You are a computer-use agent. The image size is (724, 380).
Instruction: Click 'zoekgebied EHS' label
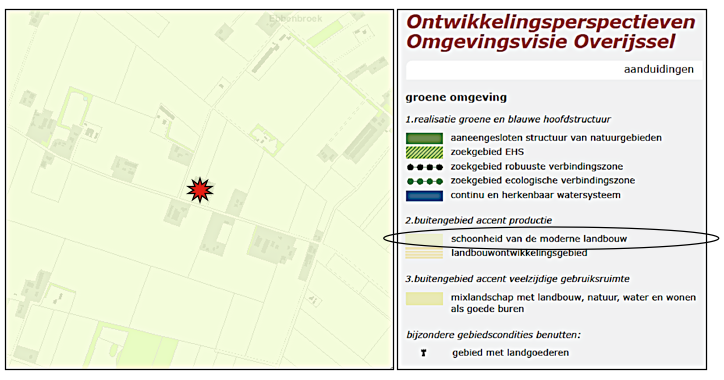(487, 152)
